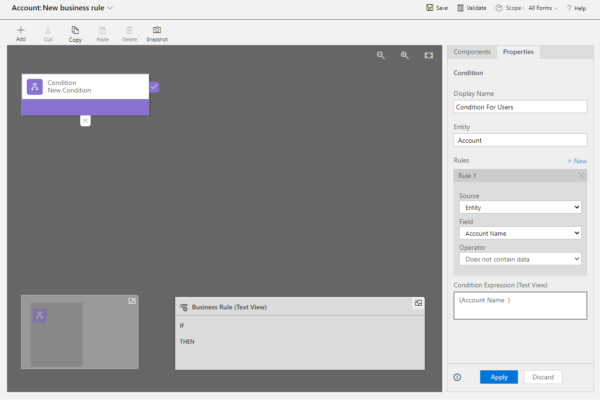This screenshot has height=400, width=600.
Task: Edit the Display Name field
Action: pyautogui.click(x=520, y=107)
